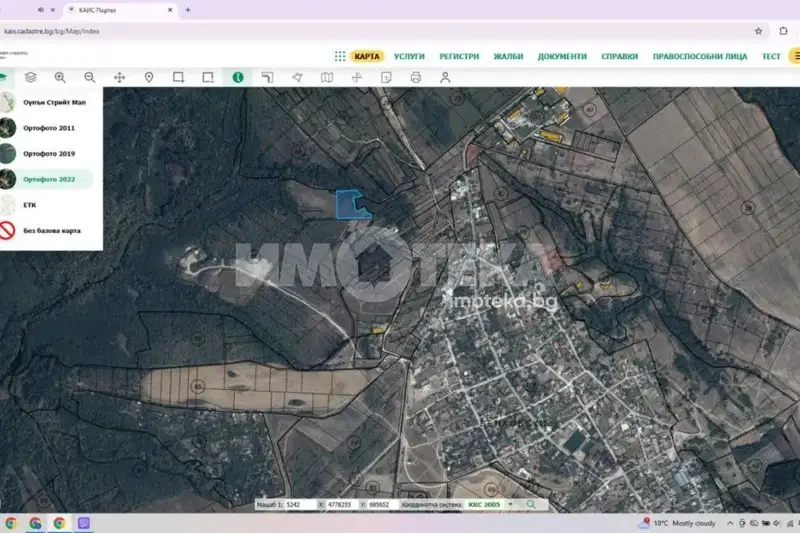Click the scale value field 5242
800x533 pixels.
pyautogui.click(x=301, y=504)
